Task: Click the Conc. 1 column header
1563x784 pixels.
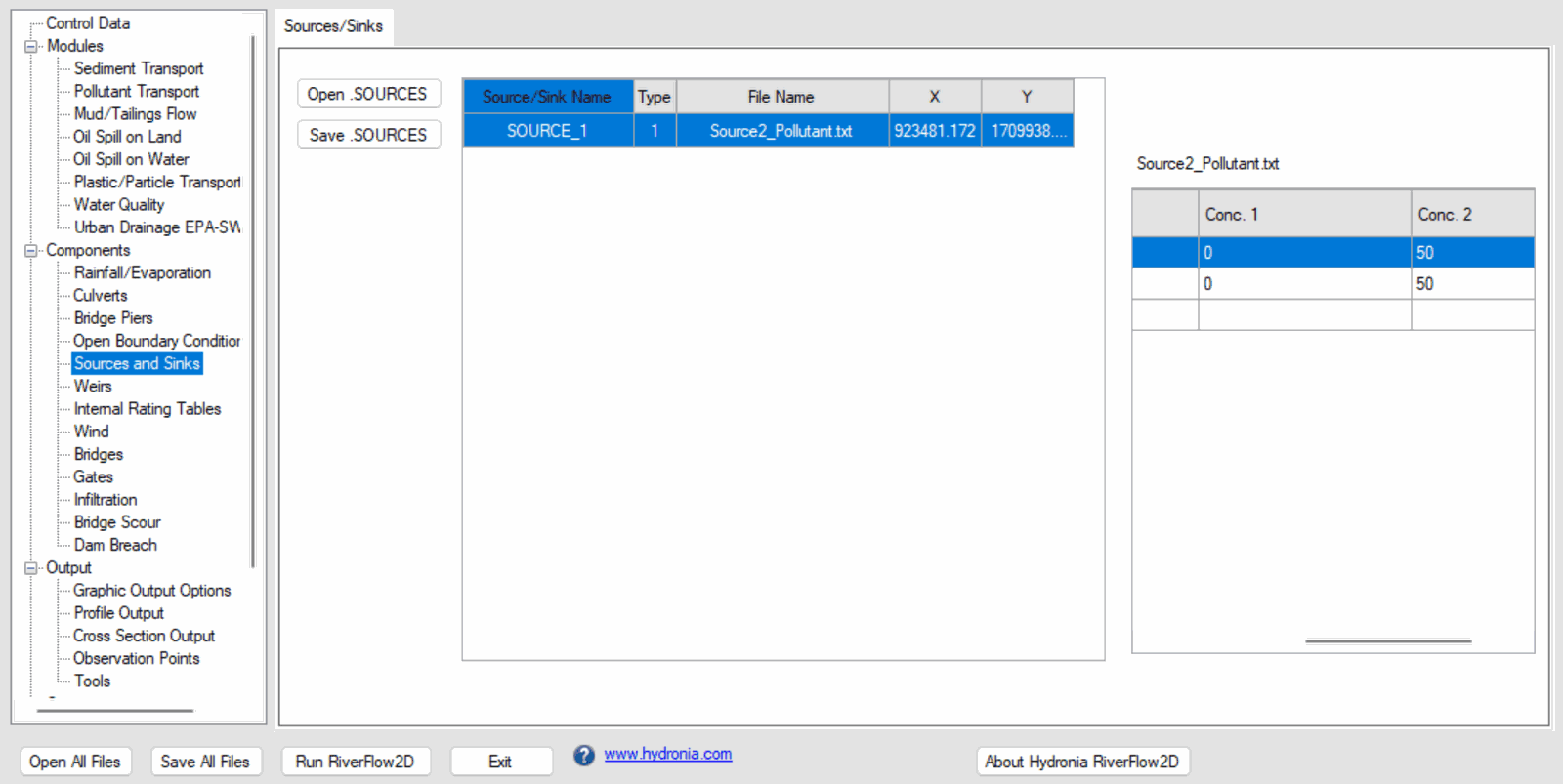Action: (x=1303, y=214)
